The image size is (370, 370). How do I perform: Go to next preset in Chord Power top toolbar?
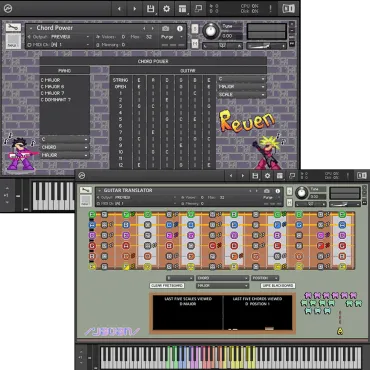point(135,9)
